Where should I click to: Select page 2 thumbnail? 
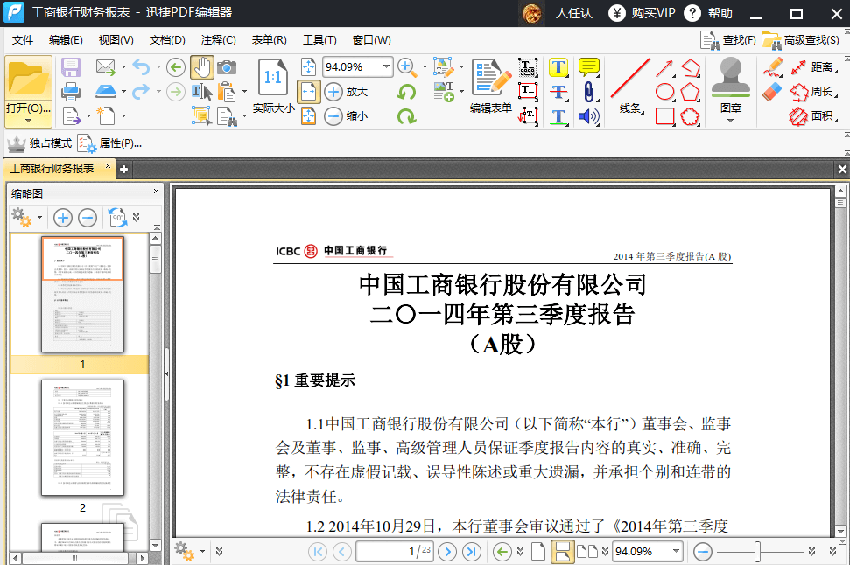[x=82, y=438]
